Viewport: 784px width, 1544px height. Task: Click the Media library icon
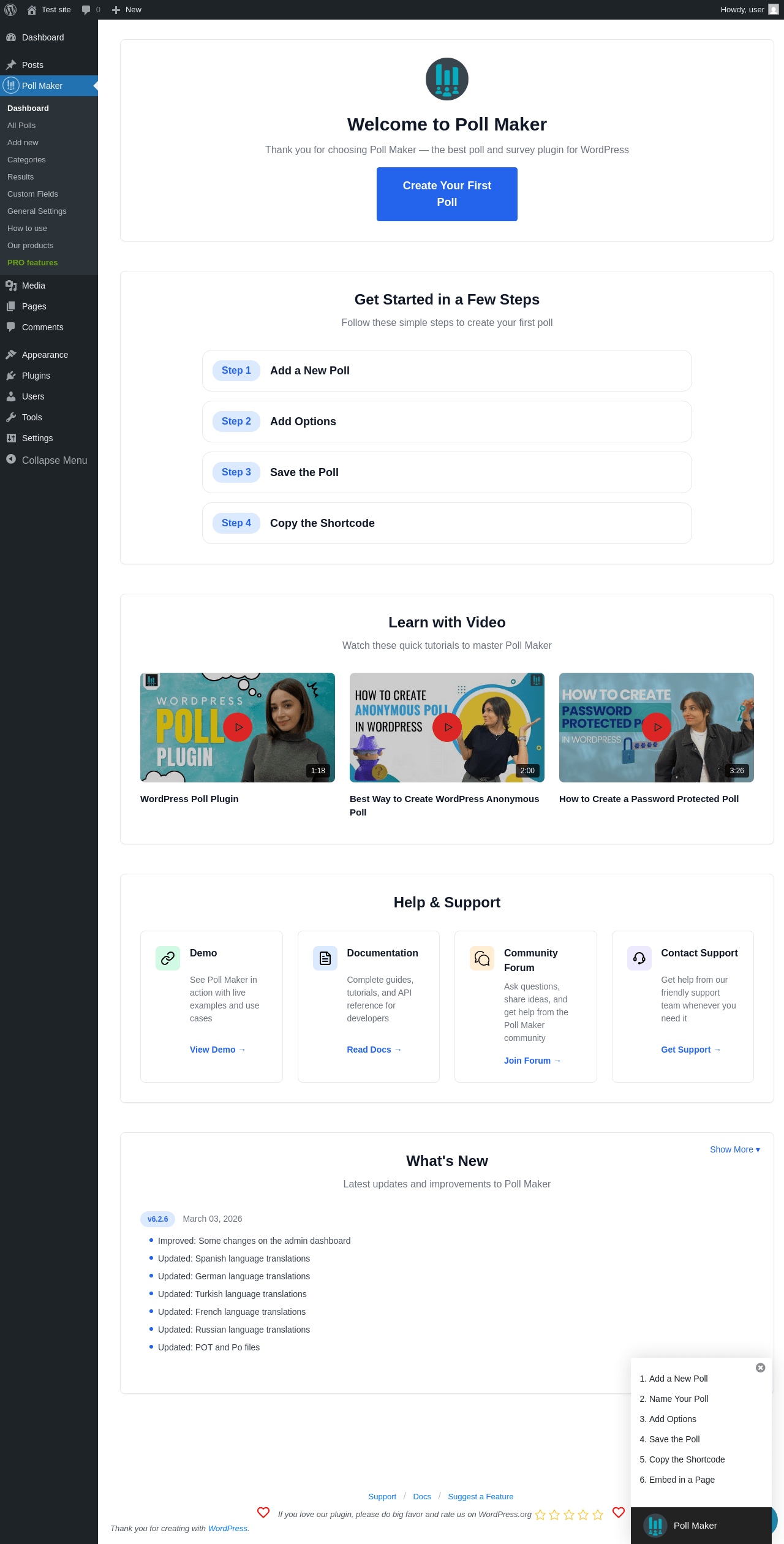[11, 286]
